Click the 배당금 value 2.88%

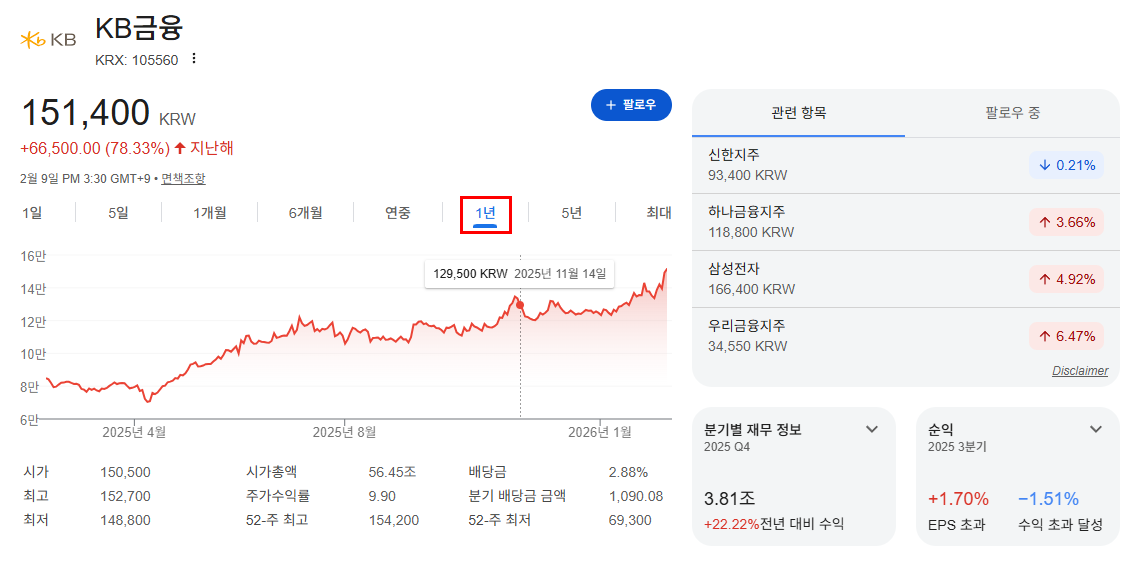[x=629, y=473]
